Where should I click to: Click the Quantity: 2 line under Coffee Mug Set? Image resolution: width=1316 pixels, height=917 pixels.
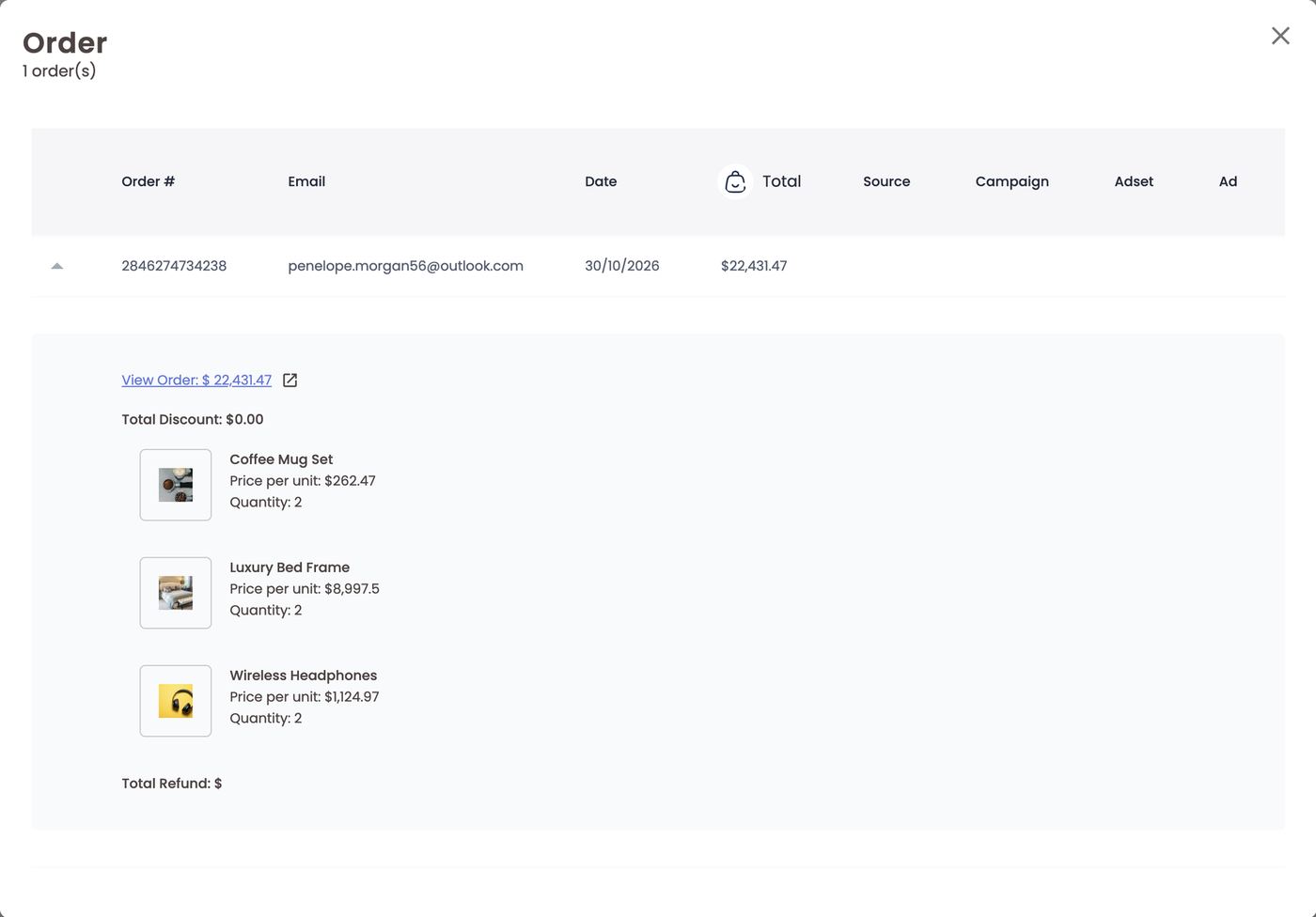(266, 503)
